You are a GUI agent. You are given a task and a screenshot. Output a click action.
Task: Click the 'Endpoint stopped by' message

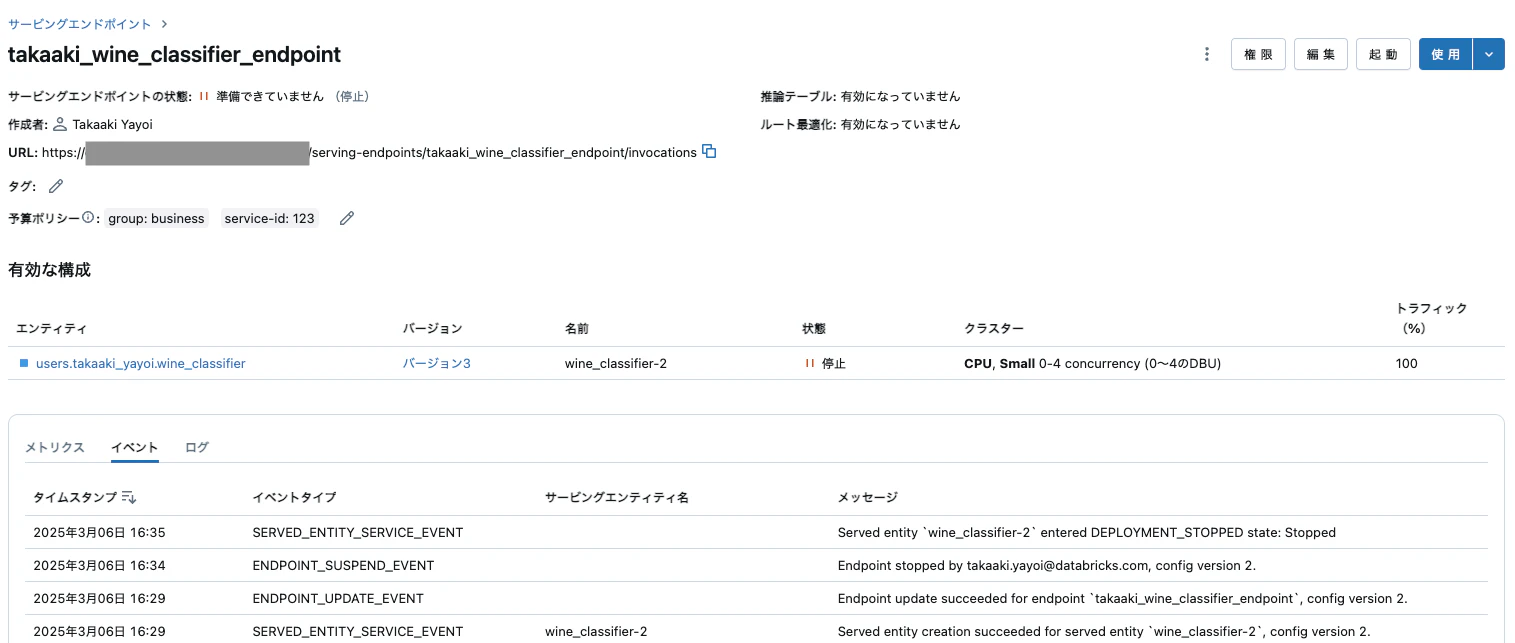coord(1047,565)
